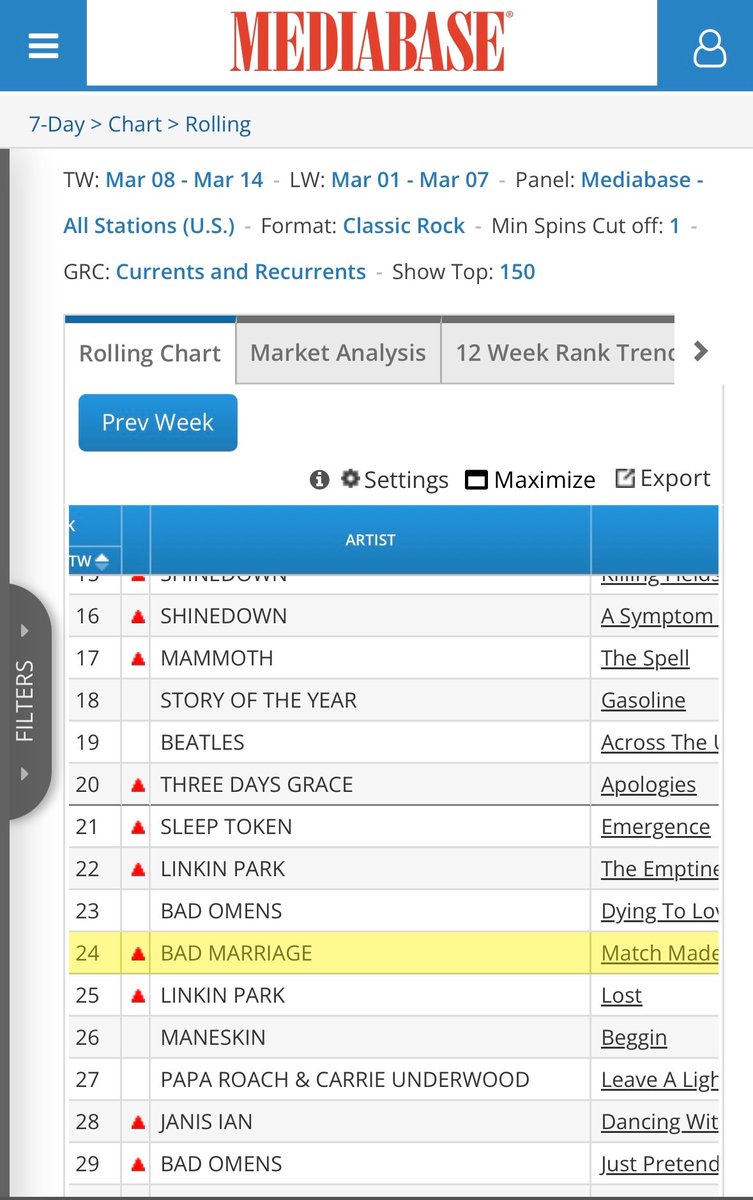
Task: Go to 7-Day breadcrumb
Action: coord(57,124)
